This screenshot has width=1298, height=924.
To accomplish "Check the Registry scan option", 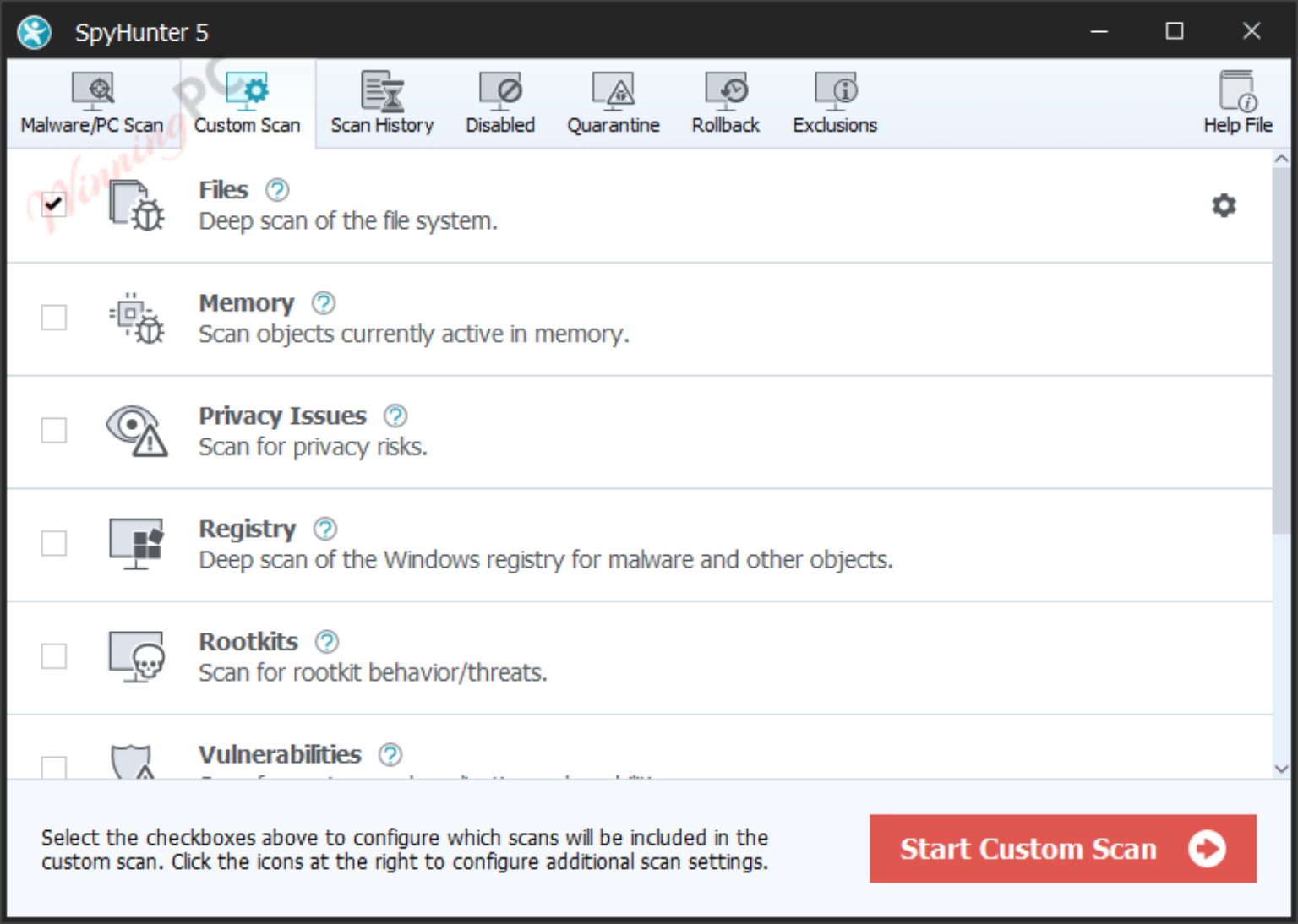I will point(54,544).
